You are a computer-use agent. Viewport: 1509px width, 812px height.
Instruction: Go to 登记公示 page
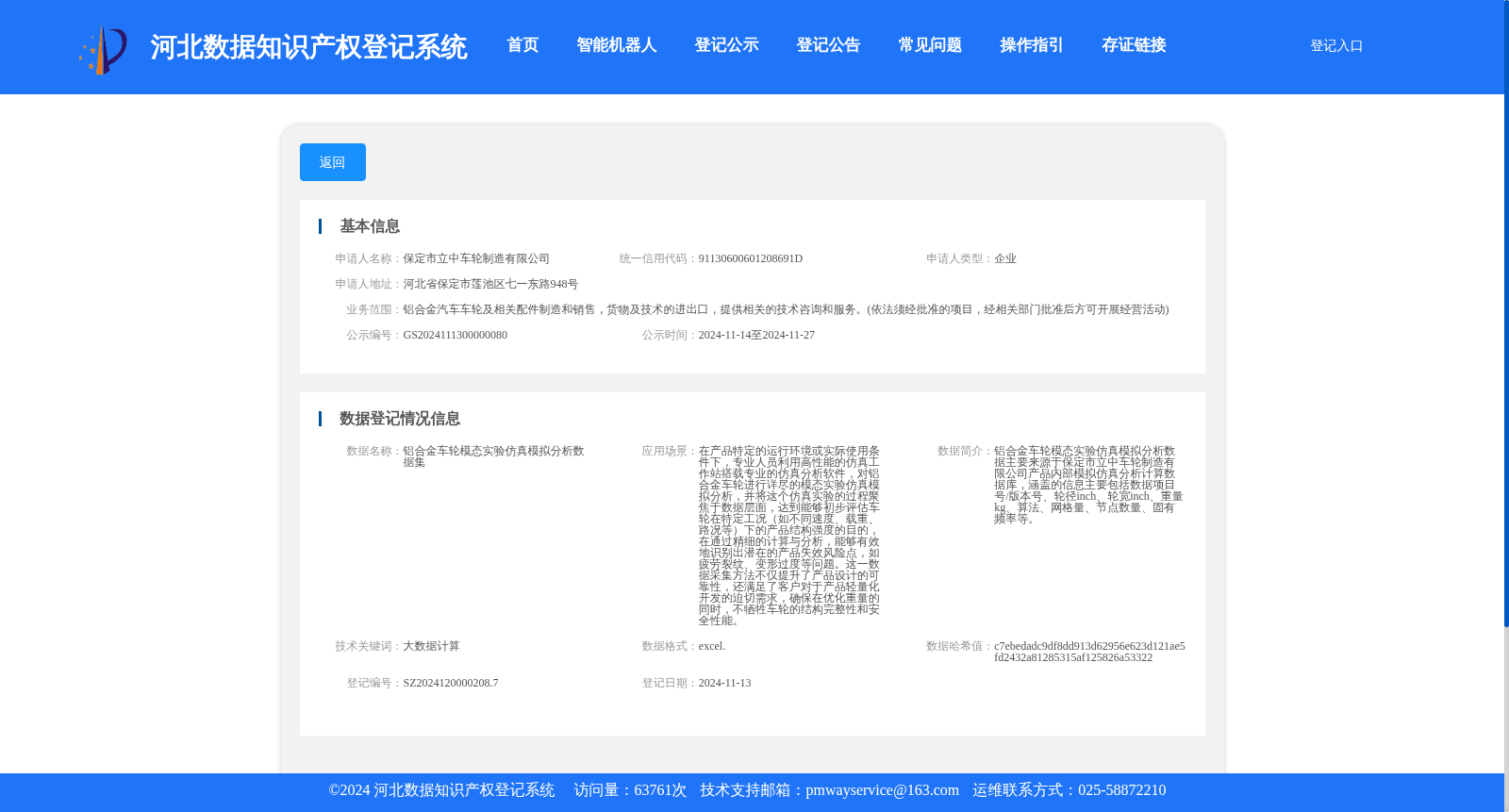[726, 45]
